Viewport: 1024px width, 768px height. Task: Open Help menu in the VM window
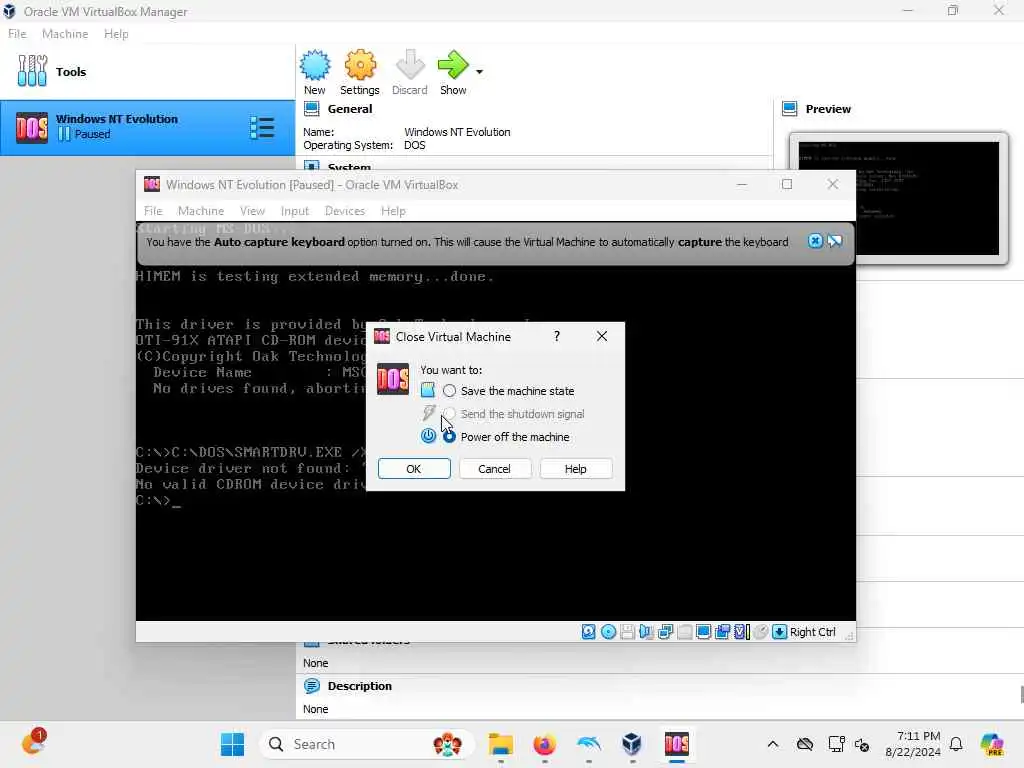pyautogui.click(x=393, y=211)
